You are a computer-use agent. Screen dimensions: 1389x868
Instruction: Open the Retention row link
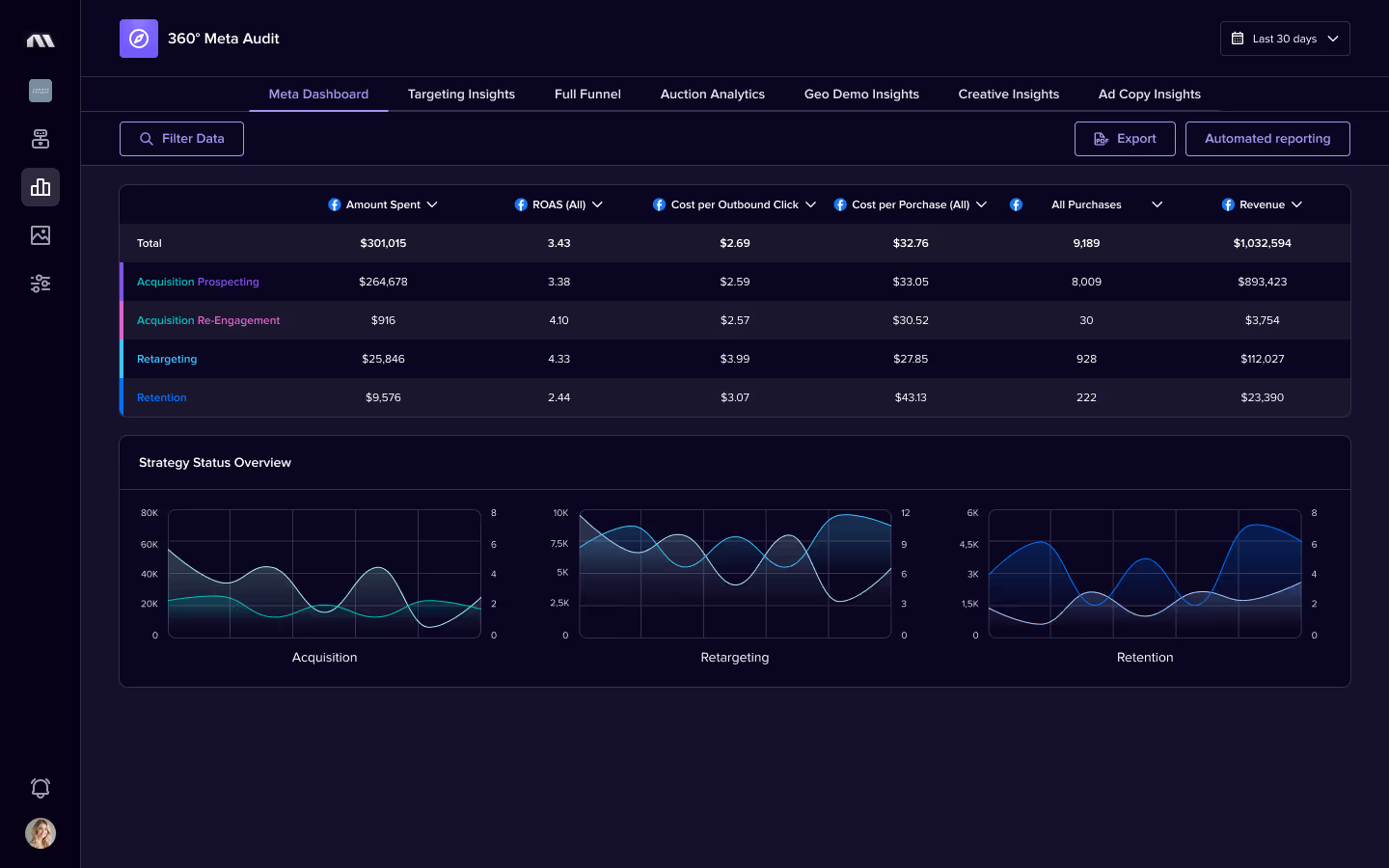point(162,397)
